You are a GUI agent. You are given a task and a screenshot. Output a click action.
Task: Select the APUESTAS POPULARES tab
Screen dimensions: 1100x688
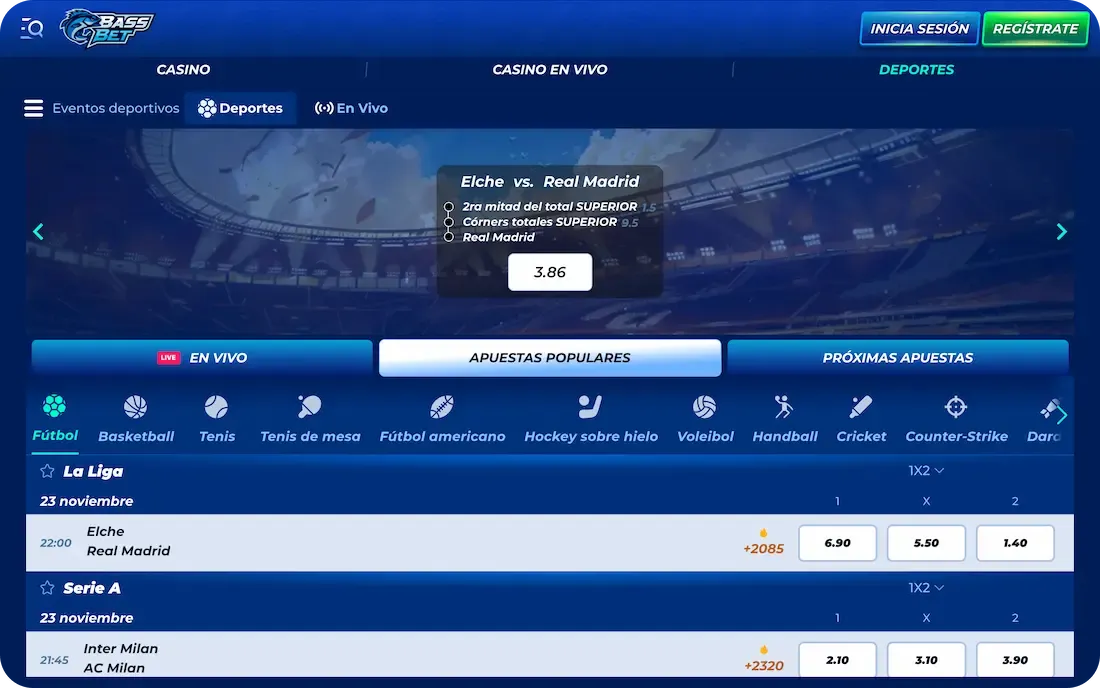(x=550, y=358)
